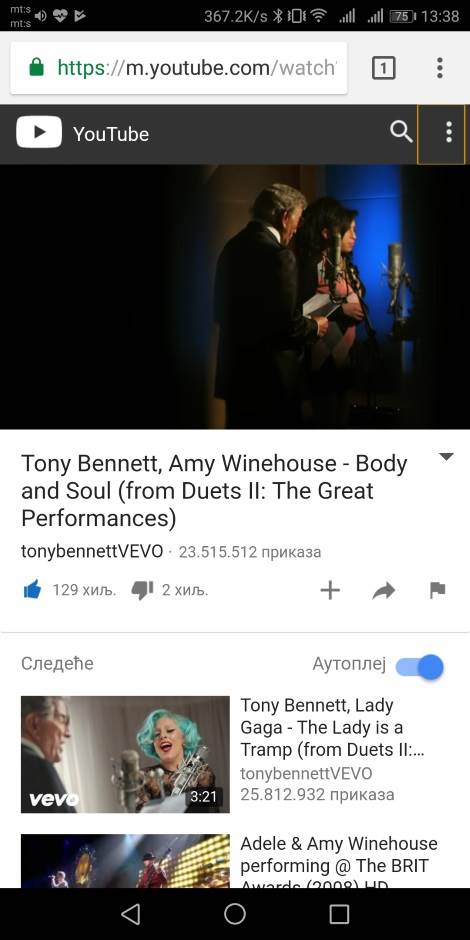Like the video with thumbs up

pos(32,590)
